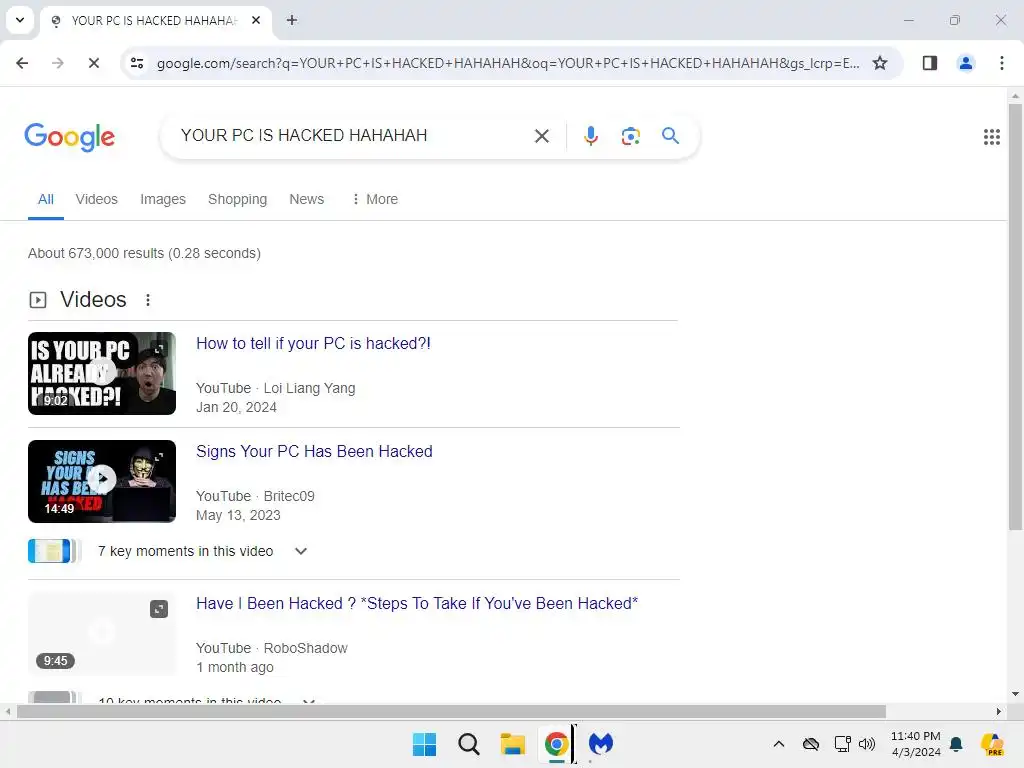The width and height of the screenshot is (1024, 768).
Task: Stop loading the page
Action: 93,63
